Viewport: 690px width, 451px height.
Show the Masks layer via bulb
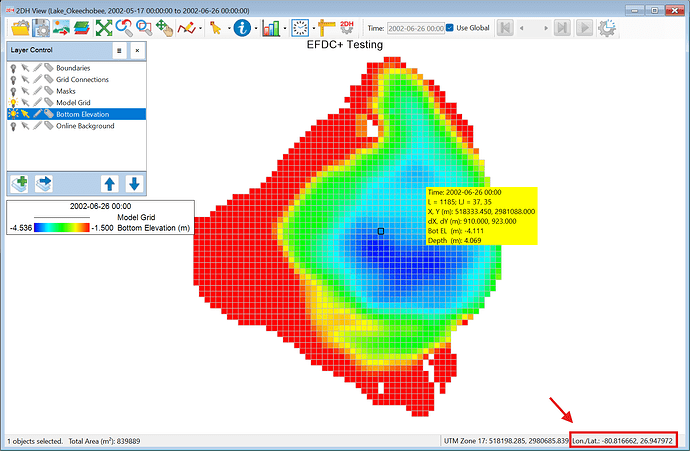point(13,91)
